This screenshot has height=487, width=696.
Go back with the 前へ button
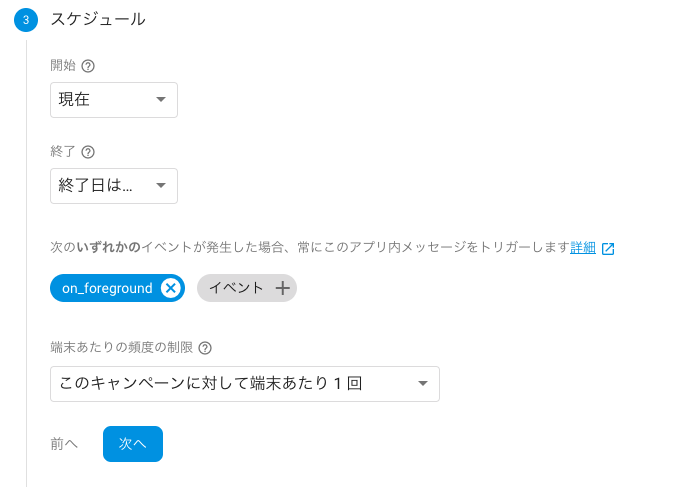64,444
